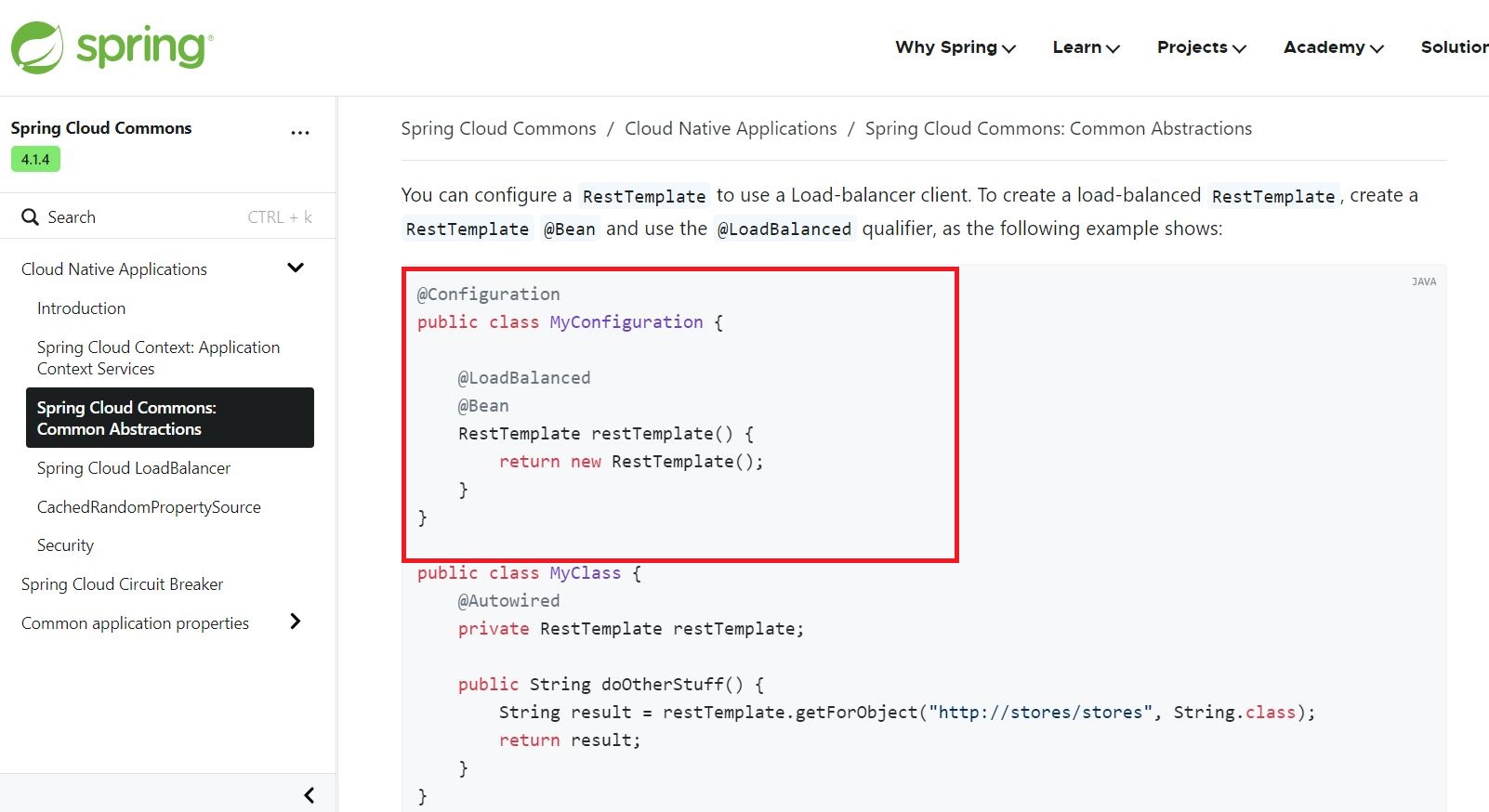Screen dimensions: 1489x812
Task: Click the Spring leaf logo
Action: (37, 47)
